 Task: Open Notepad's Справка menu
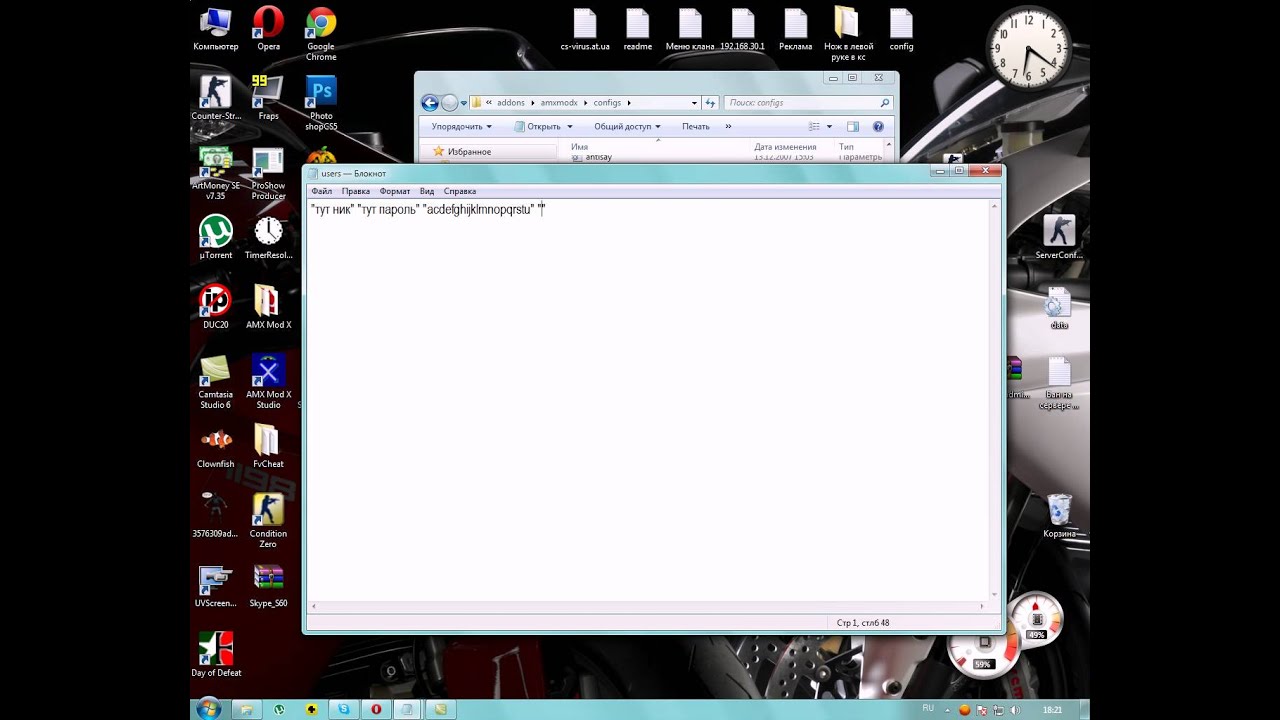(x=460, y=191)
